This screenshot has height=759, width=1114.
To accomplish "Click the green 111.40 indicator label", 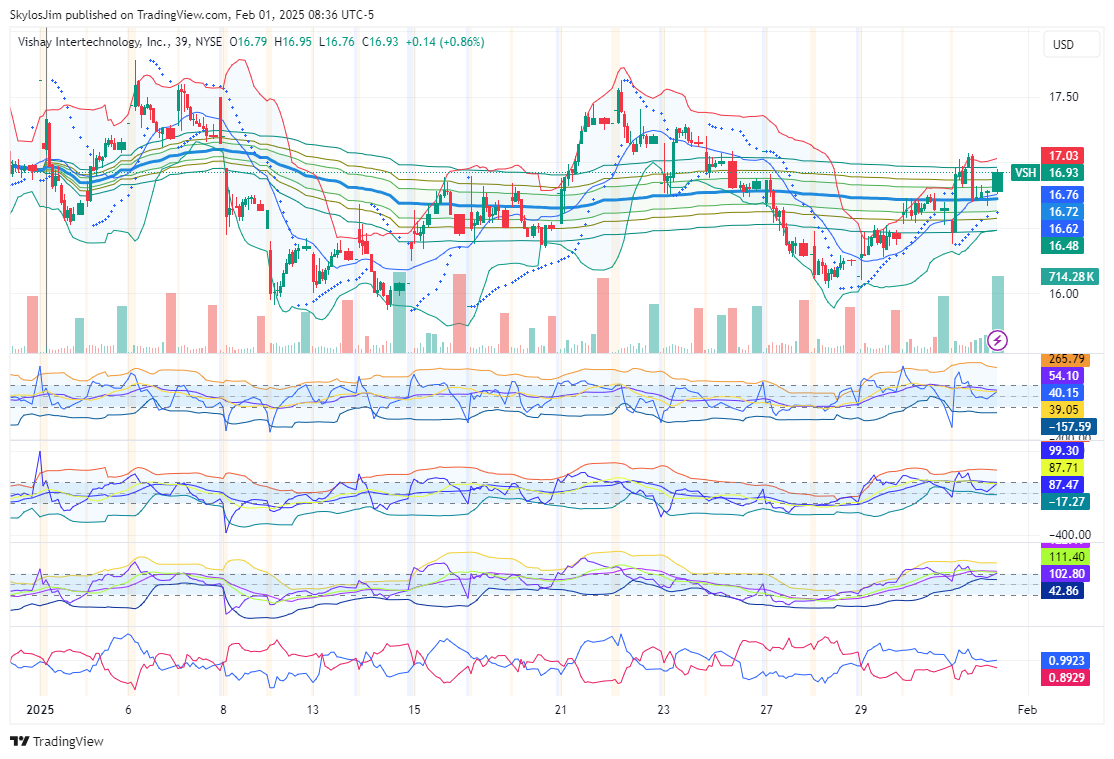I will pos(1066,557).
